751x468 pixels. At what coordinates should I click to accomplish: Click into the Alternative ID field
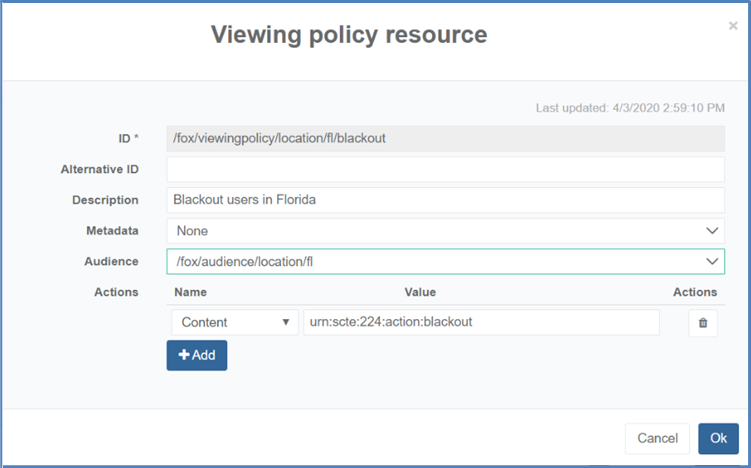(445, 169)
